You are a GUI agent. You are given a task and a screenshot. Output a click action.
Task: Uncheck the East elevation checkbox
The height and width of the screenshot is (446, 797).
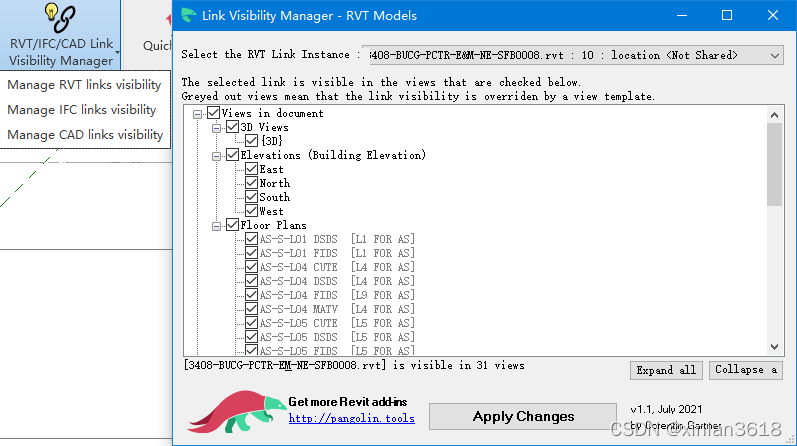pos(251,169)
